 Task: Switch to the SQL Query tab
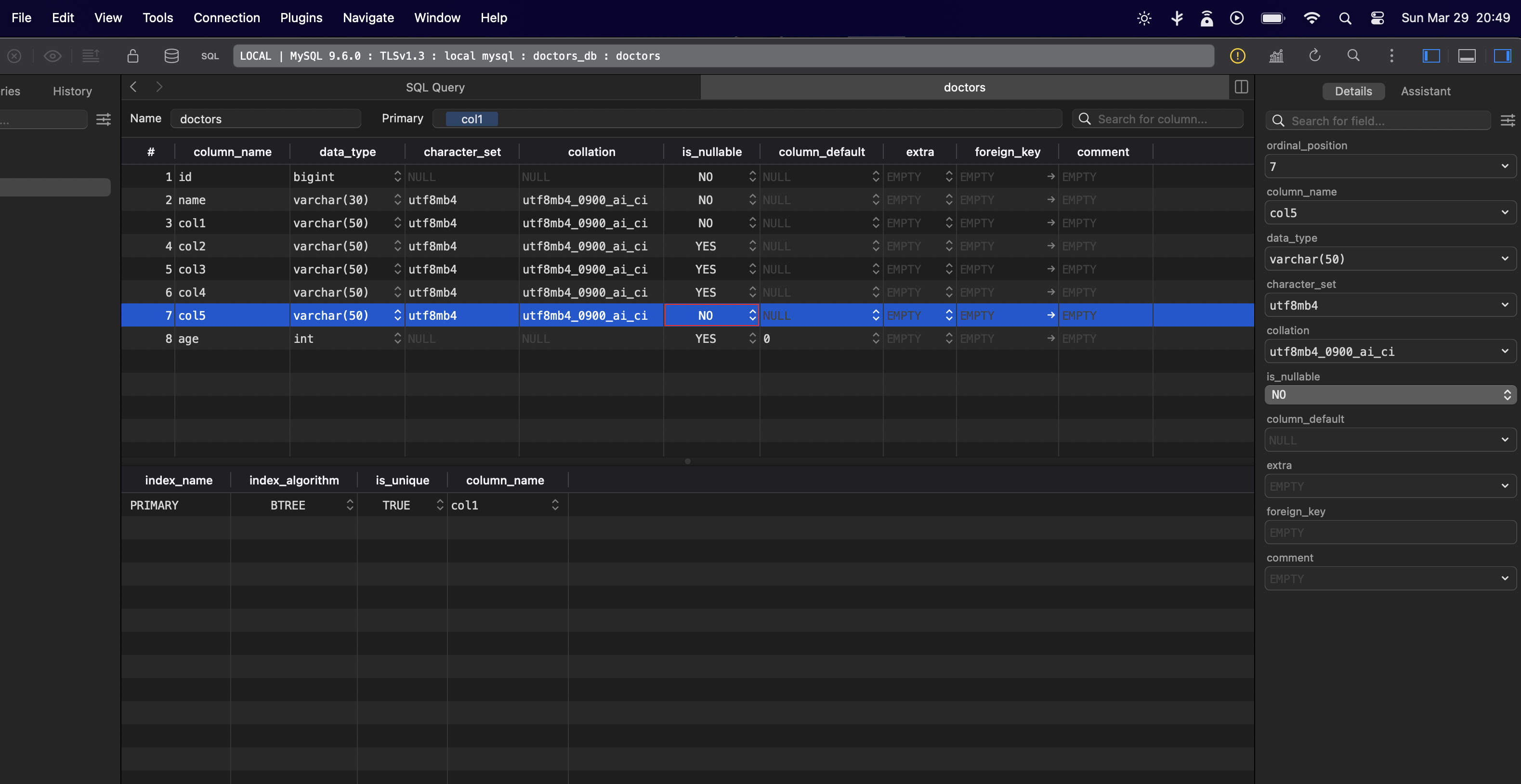coord(435,87)
